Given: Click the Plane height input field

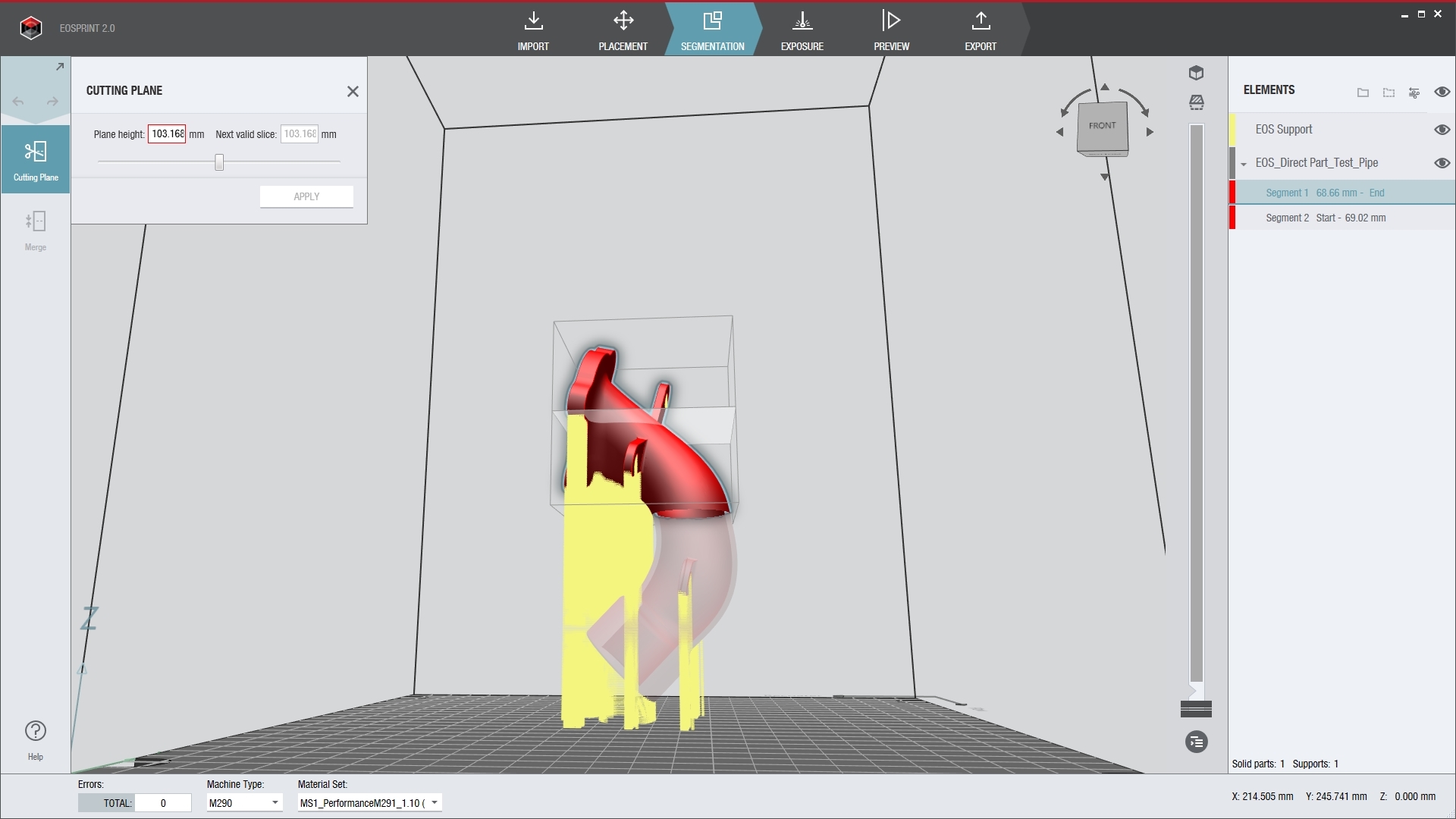Looking at the screenshot, I should [x=167, y=134].
